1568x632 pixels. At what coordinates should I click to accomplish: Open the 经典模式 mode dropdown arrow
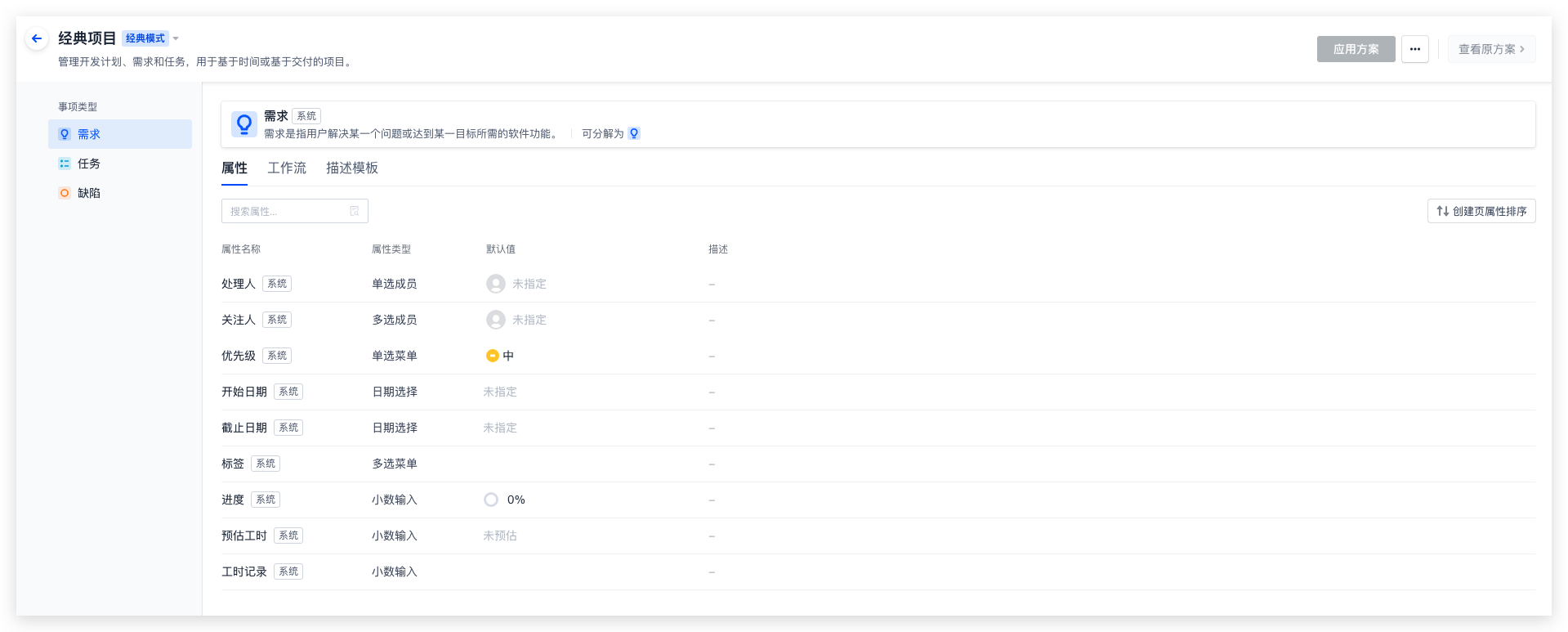click(176, 38)
